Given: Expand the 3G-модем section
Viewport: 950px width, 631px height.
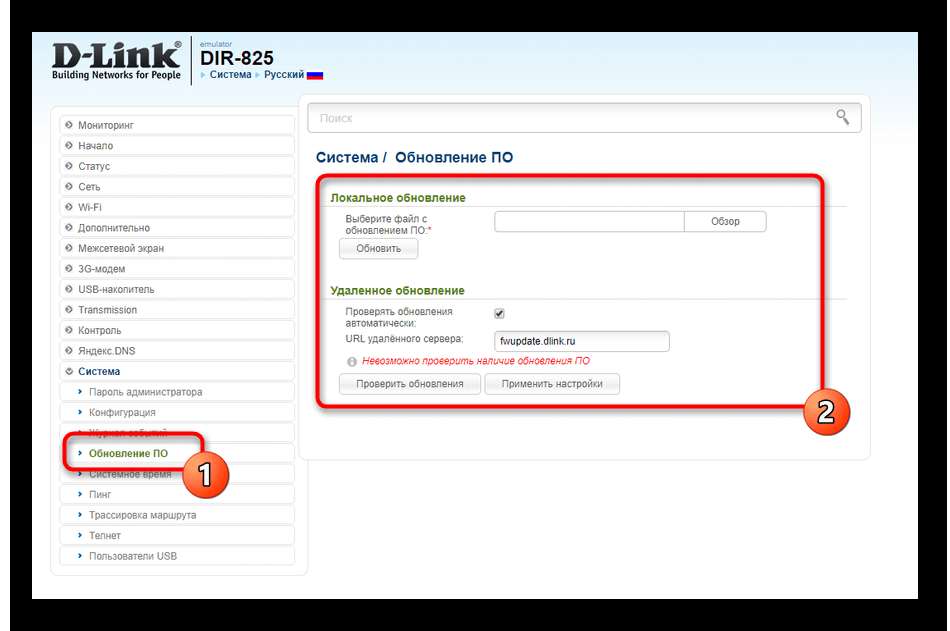Looking at the screenshot, I should pyautogui.click(x=177, y=269).
